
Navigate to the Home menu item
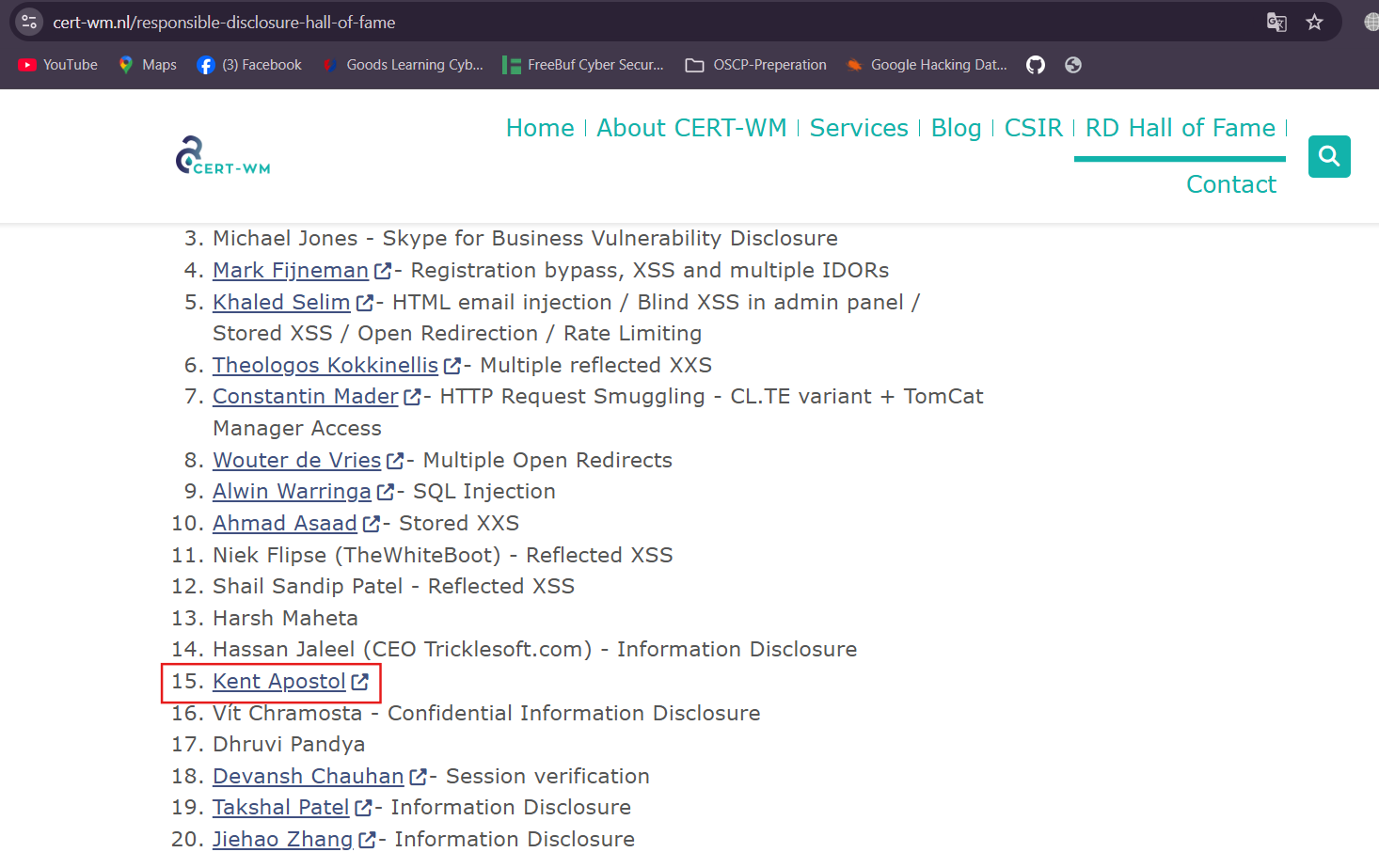539,128
